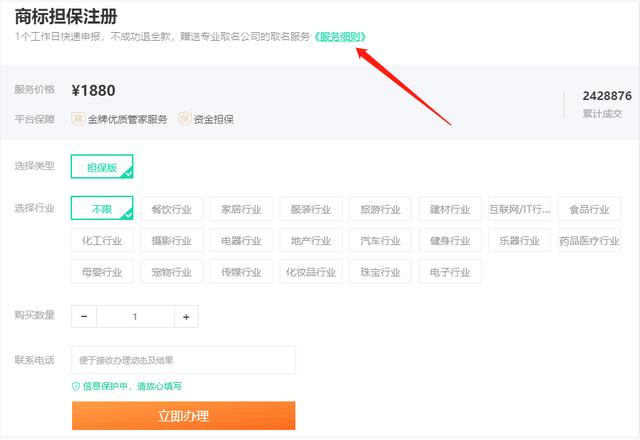Select the 担保版 type option
The height and width of the screenshot is (440, 640).
point(102,167)
